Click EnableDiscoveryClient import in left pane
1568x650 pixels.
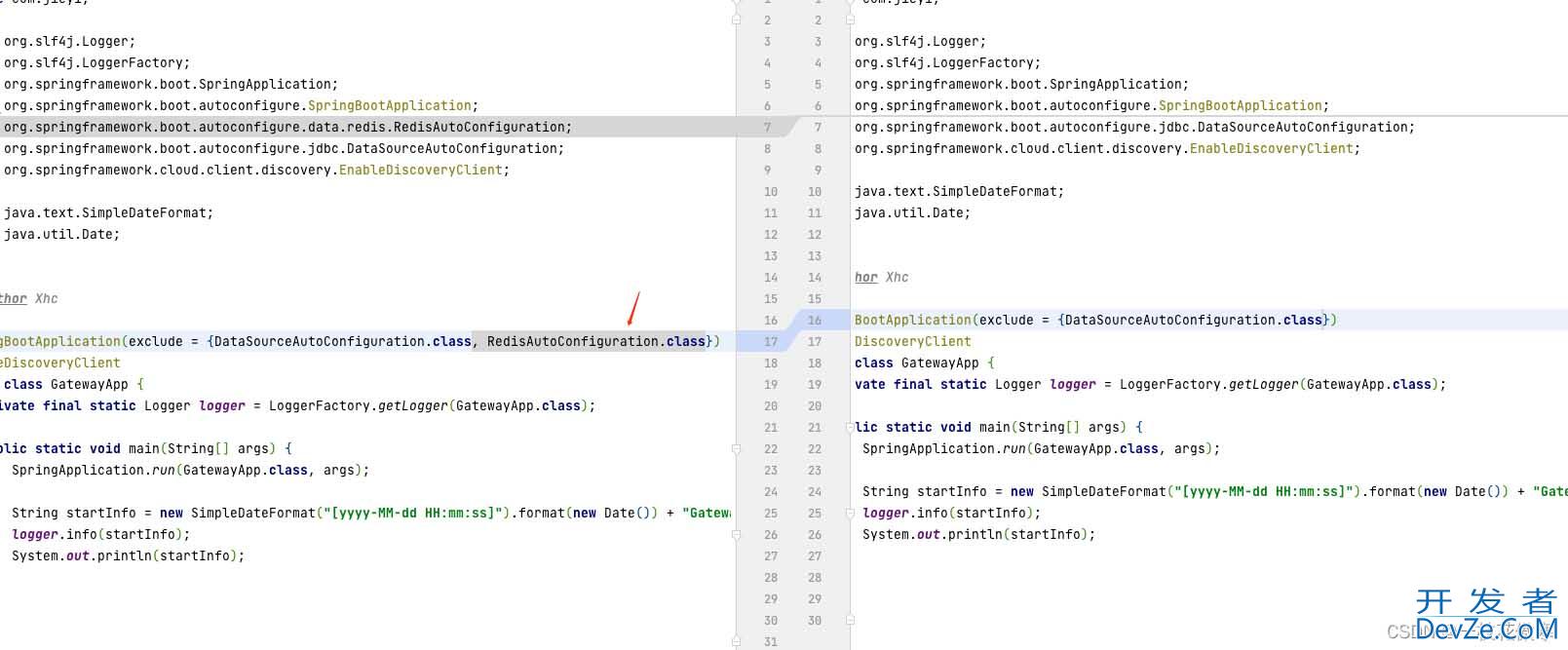click(256, 170)
